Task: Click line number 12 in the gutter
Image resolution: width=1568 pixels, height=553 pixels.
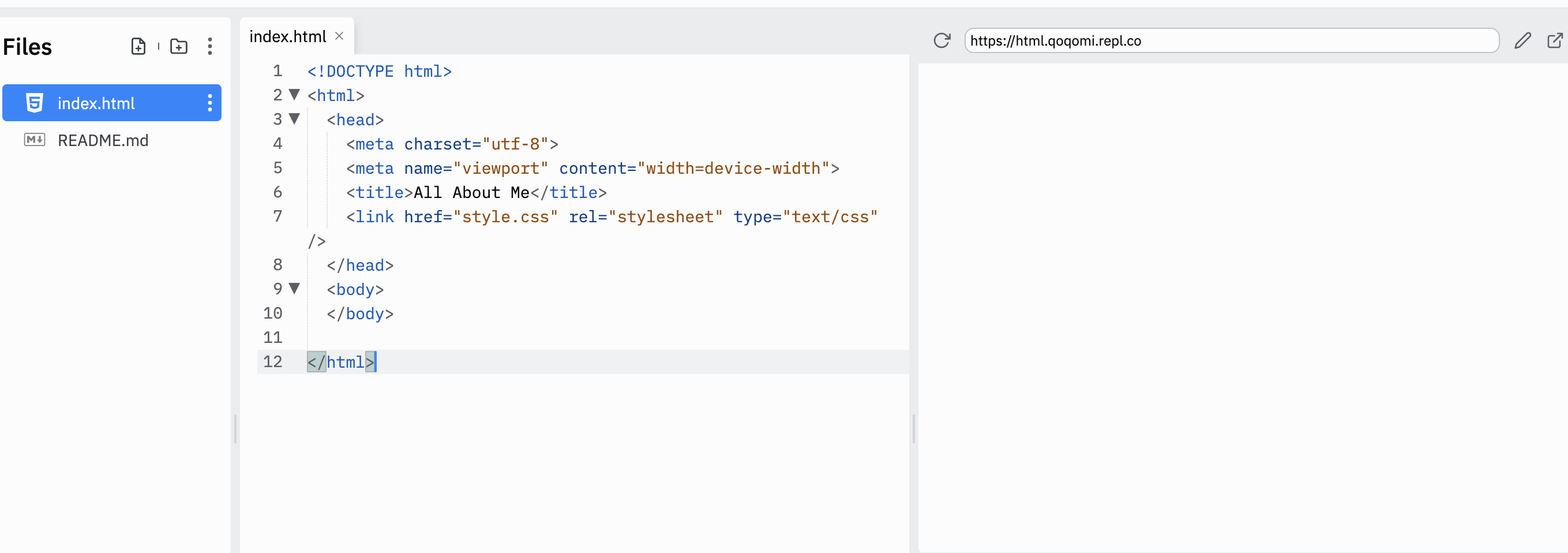Action: [273, 361]
